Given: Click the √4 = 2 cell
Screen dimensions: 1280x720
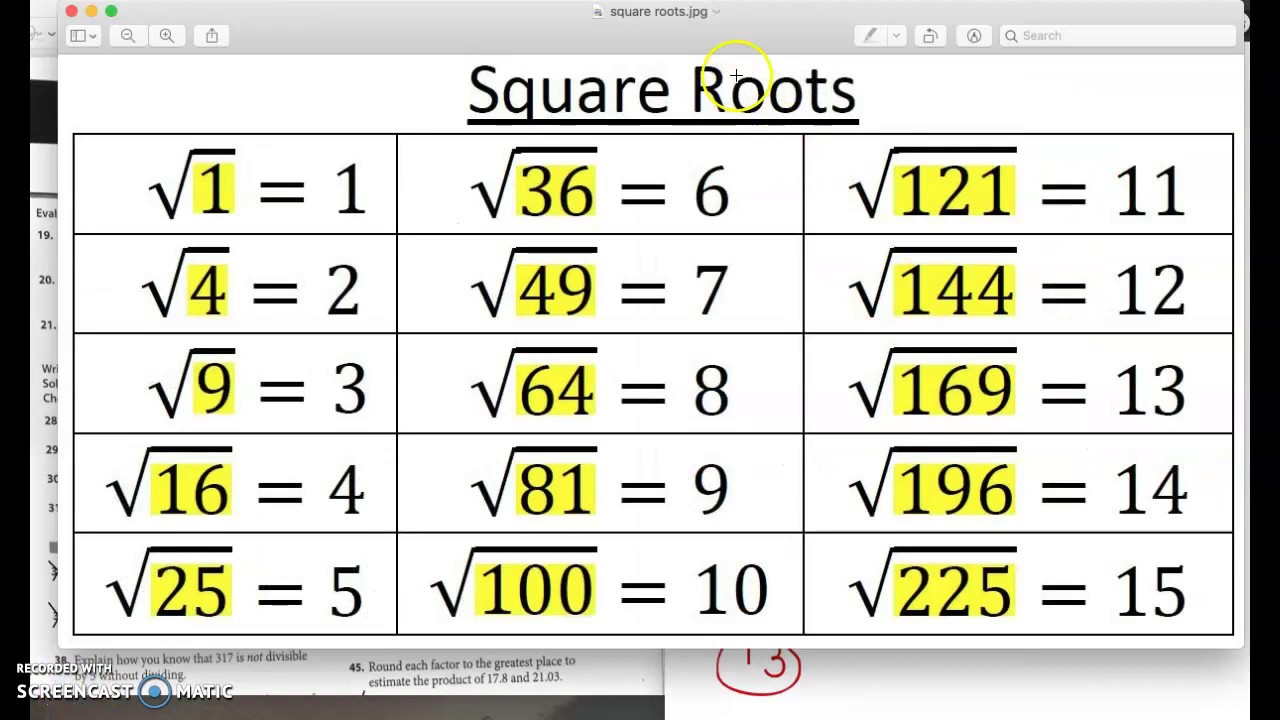Looking at the screenshot, I should point(235,284).
